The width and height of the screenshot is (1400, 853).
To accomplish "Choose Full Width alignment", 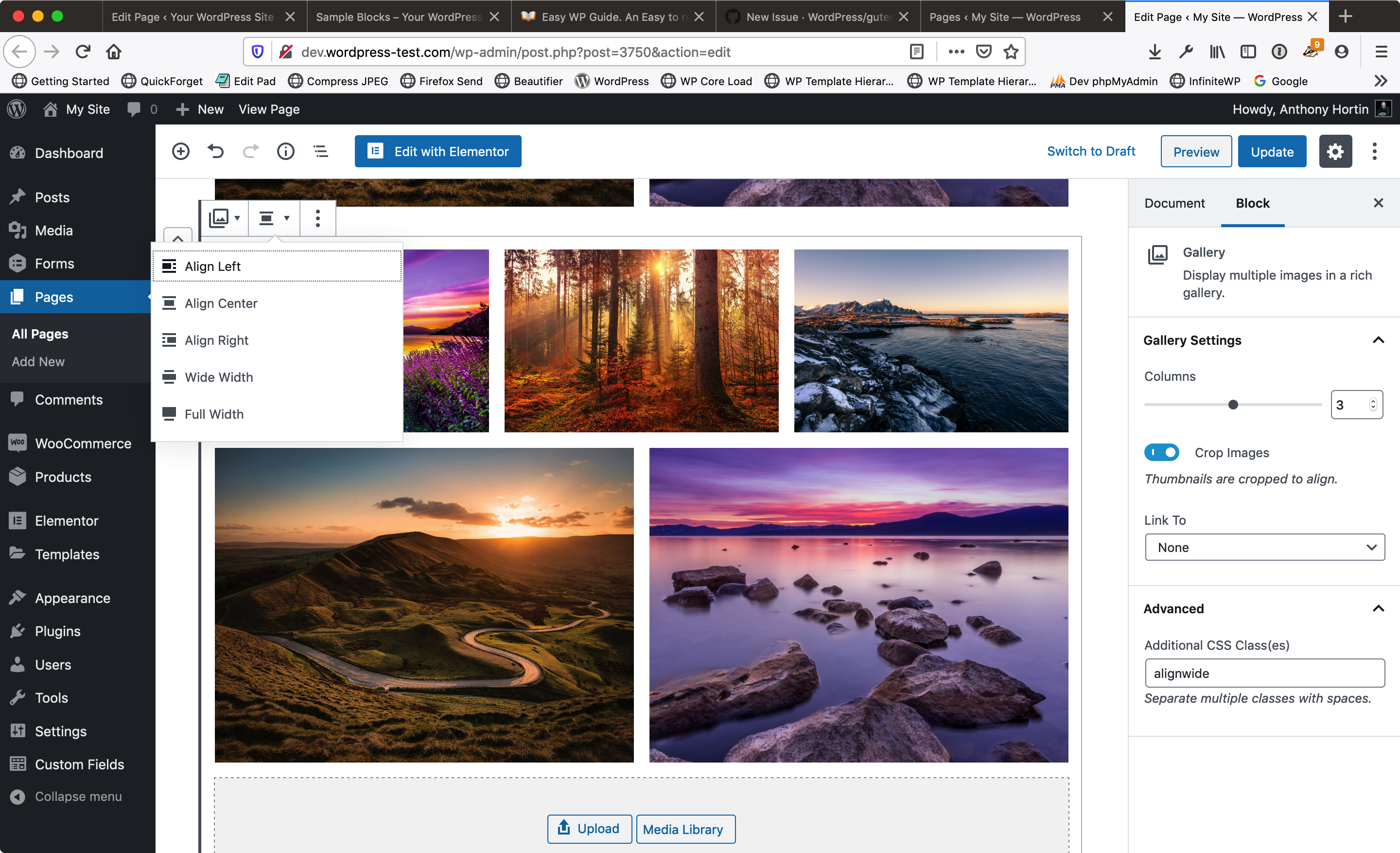I will [277, 414].
